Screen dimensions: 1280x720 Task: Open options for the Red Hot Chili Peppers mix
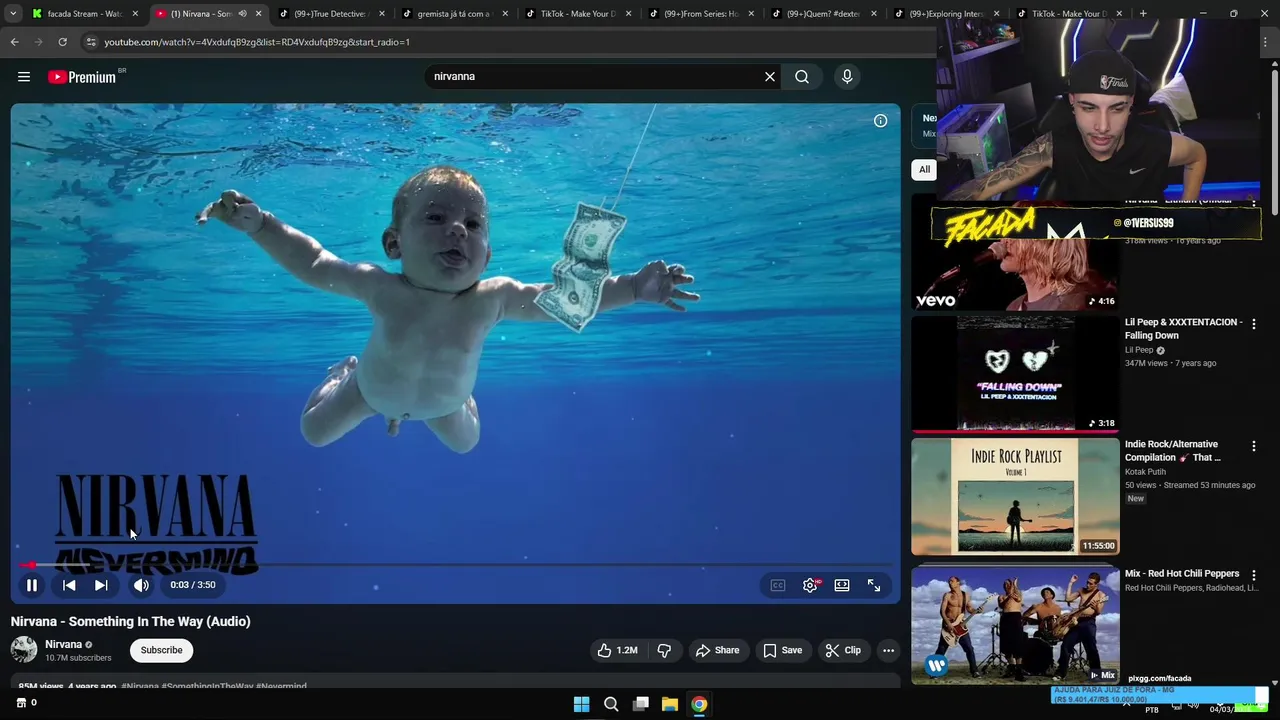(1254, 576)
